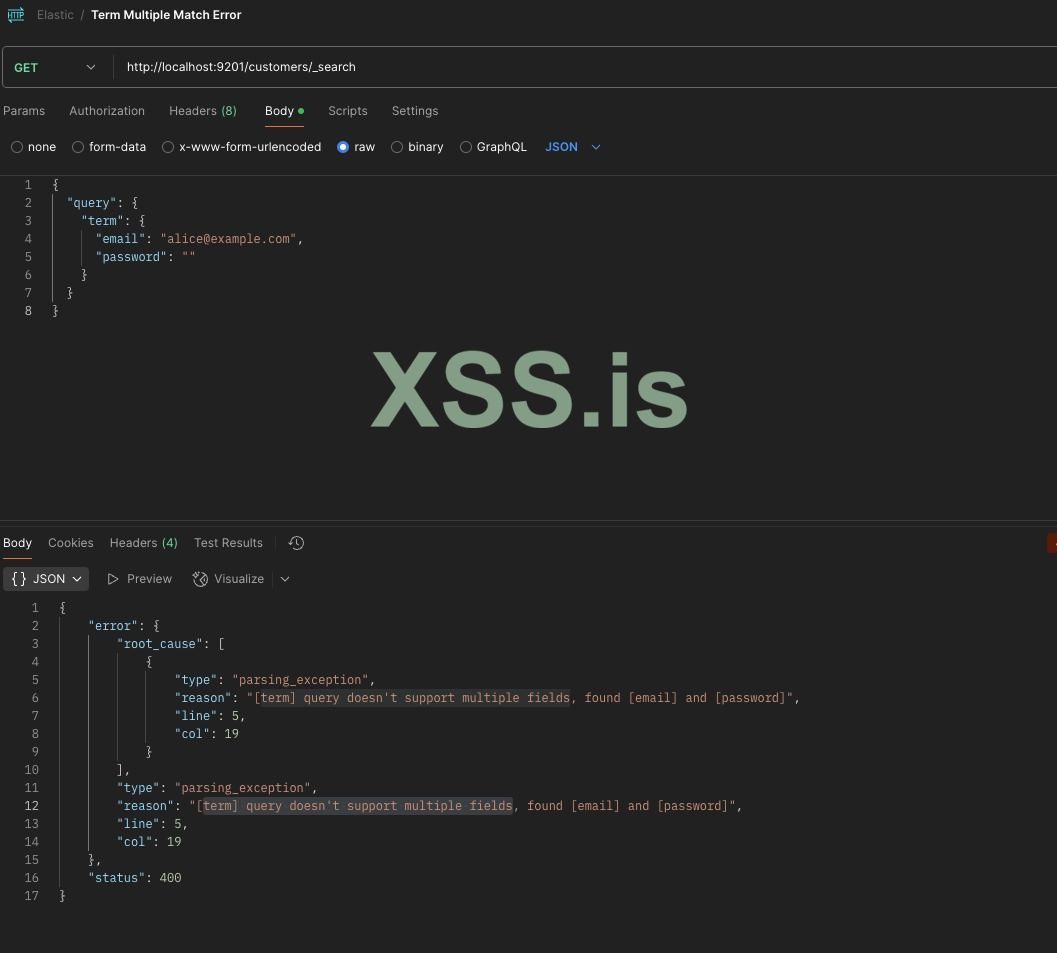Select the x-www-form-urlencoded radio button
This screenshot has width=1057, height=953.
[168, 147]
